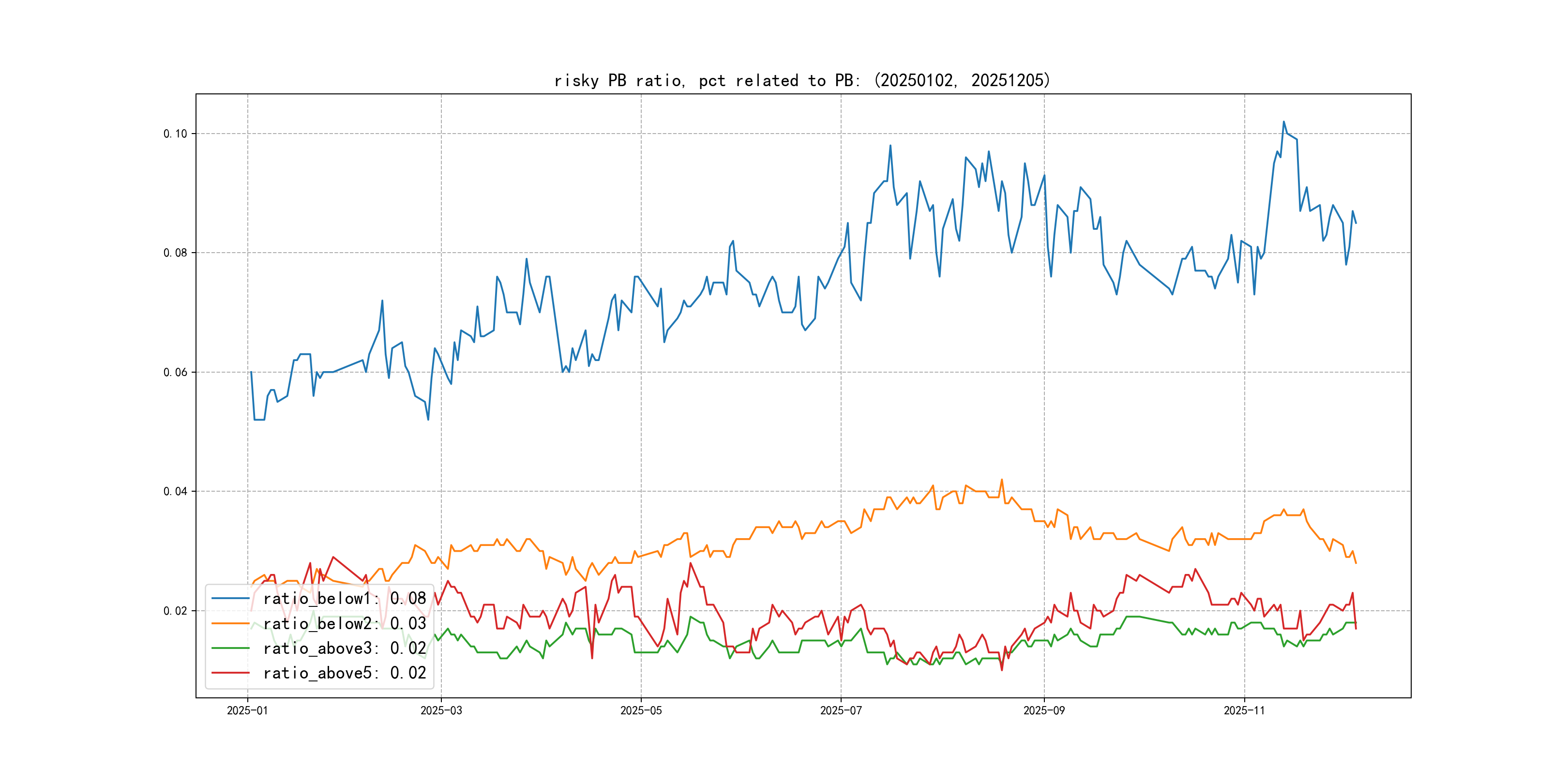Click the 0.10 y-axis tick label

(x=175, y=134)
